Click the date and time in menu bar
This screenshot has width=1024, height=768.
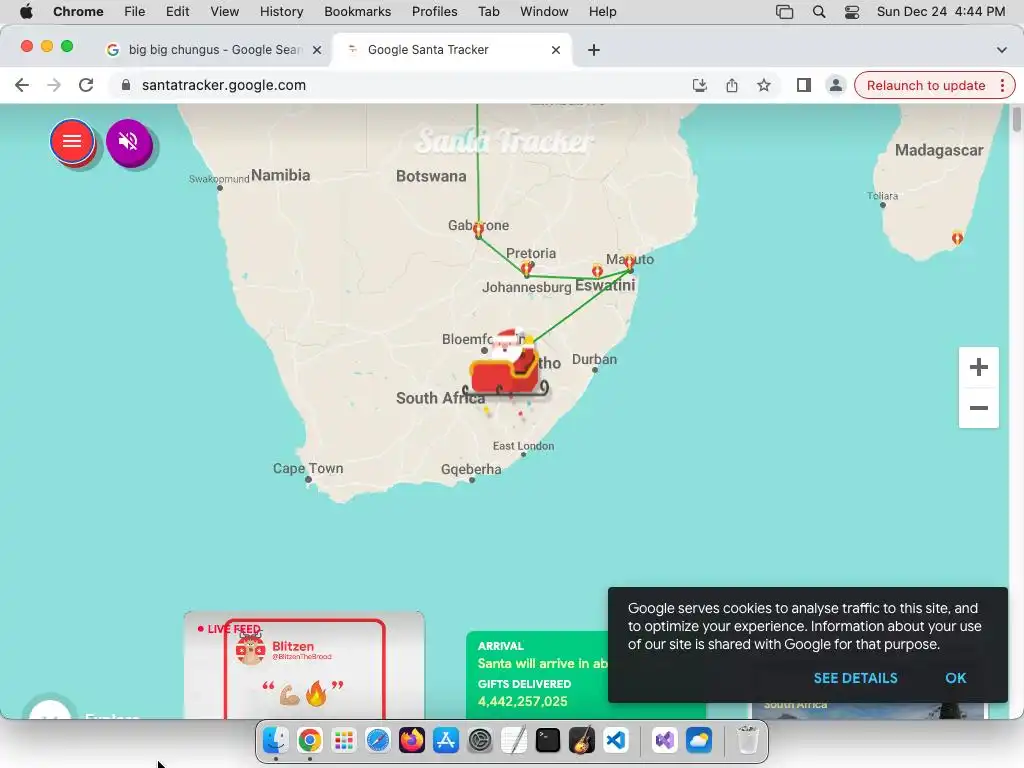[x=940, y=12]
